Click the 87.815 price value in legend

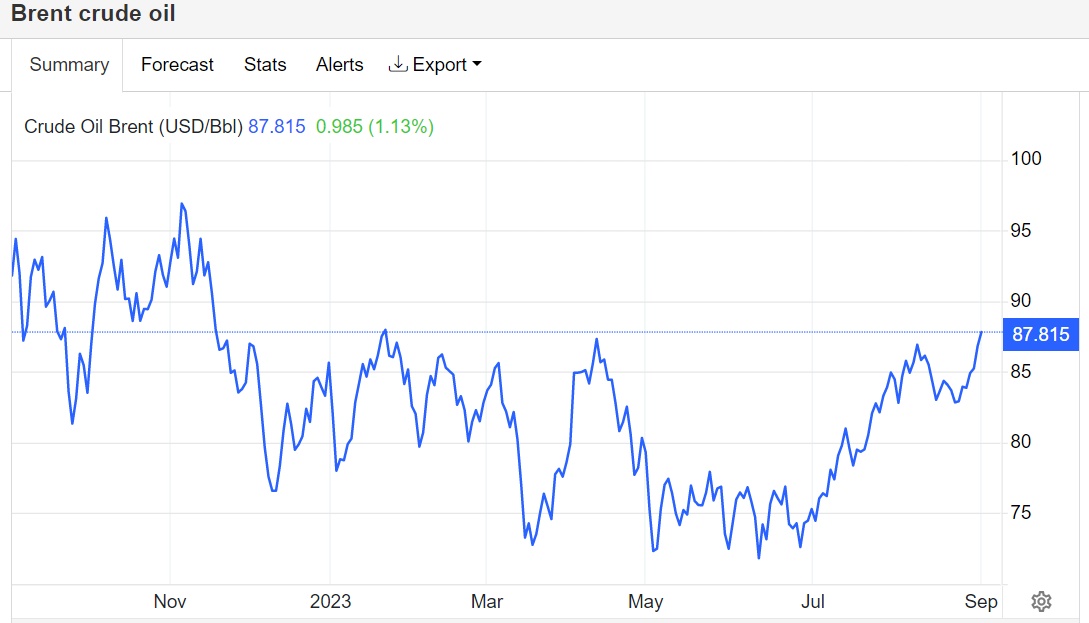tap(276, 126)
